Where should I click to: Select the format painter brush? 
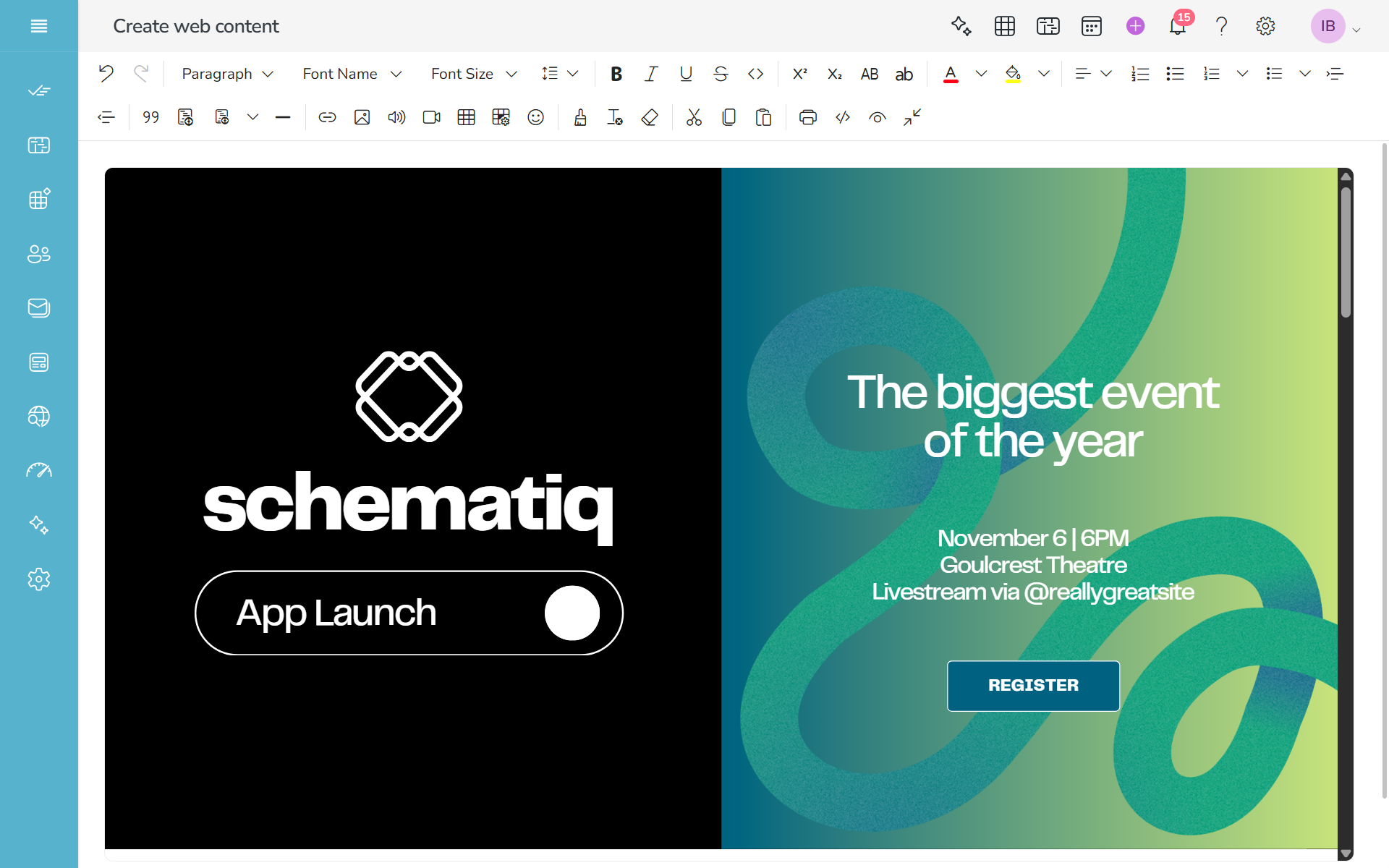(x=579, y=117)
